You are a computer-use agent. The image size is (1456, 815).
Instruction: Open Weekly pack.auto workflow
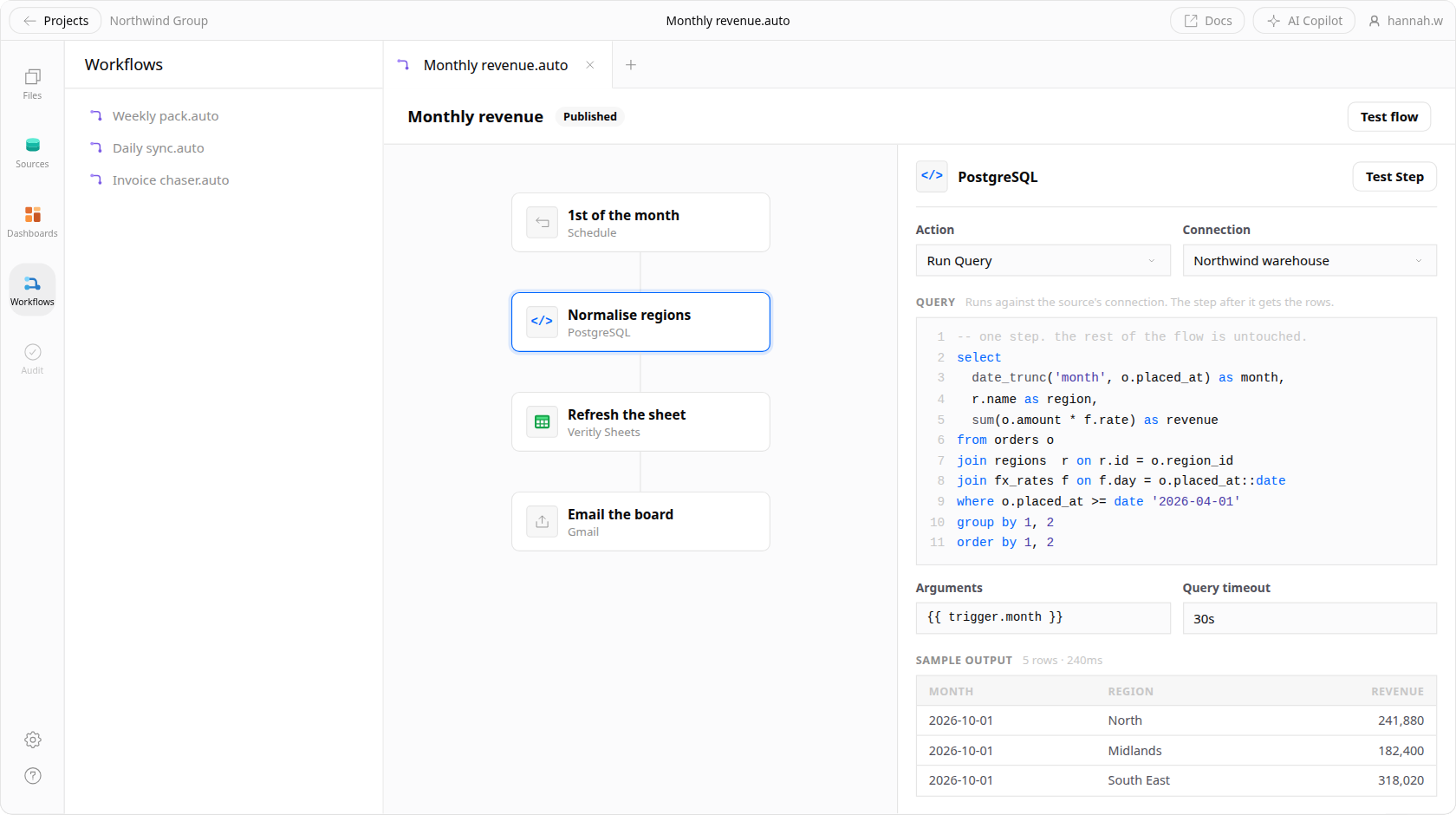click(166, 116)
